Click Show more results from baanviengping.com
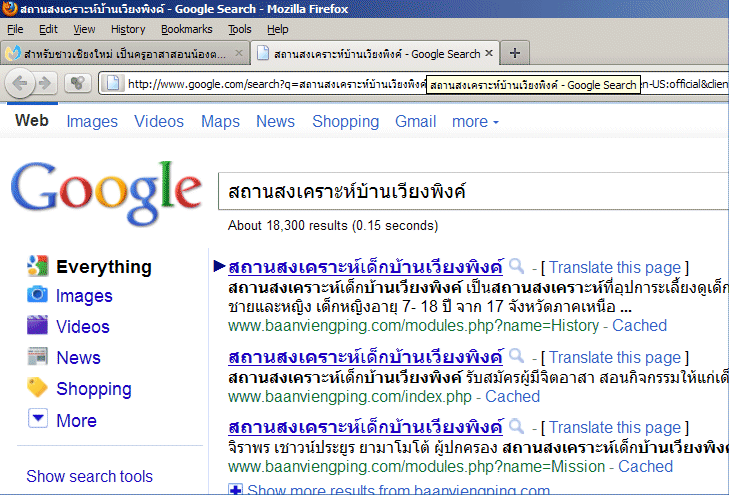Screen dimensions: 729x495 pos(398,489)
